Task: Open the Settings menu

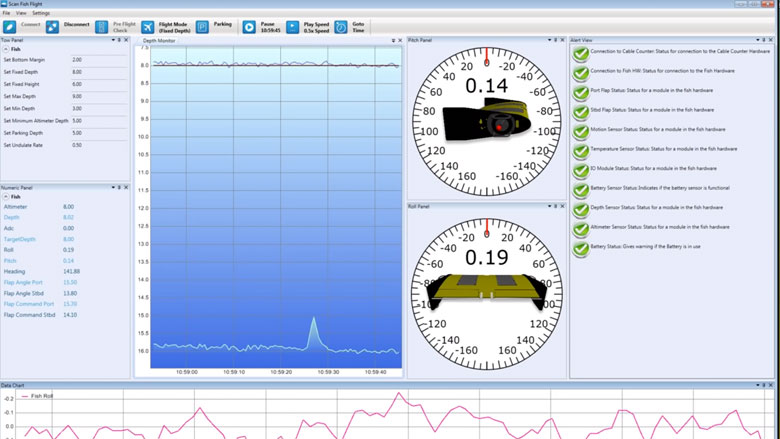Action: 41,13
